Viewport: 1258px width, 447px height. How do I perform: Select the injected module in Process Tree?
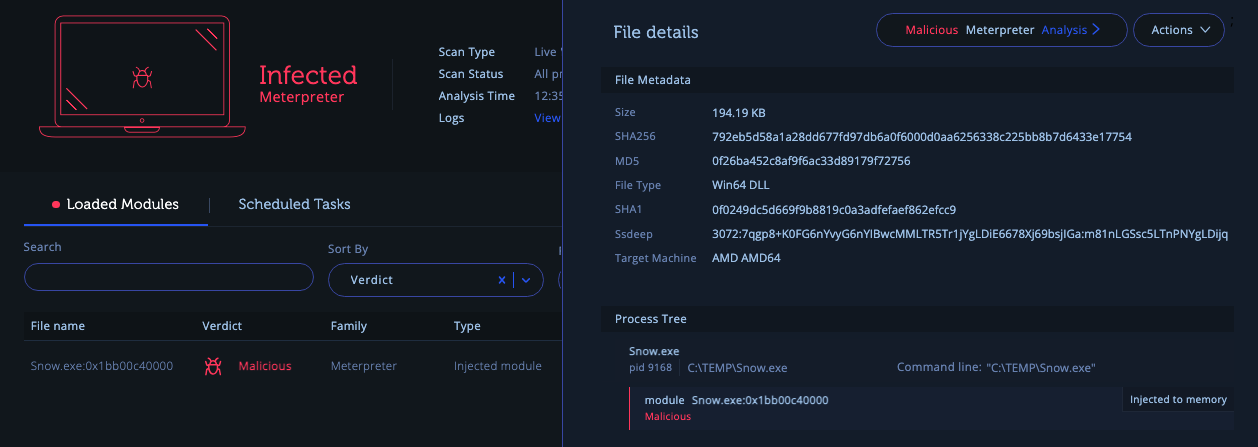tap(759, 400)
